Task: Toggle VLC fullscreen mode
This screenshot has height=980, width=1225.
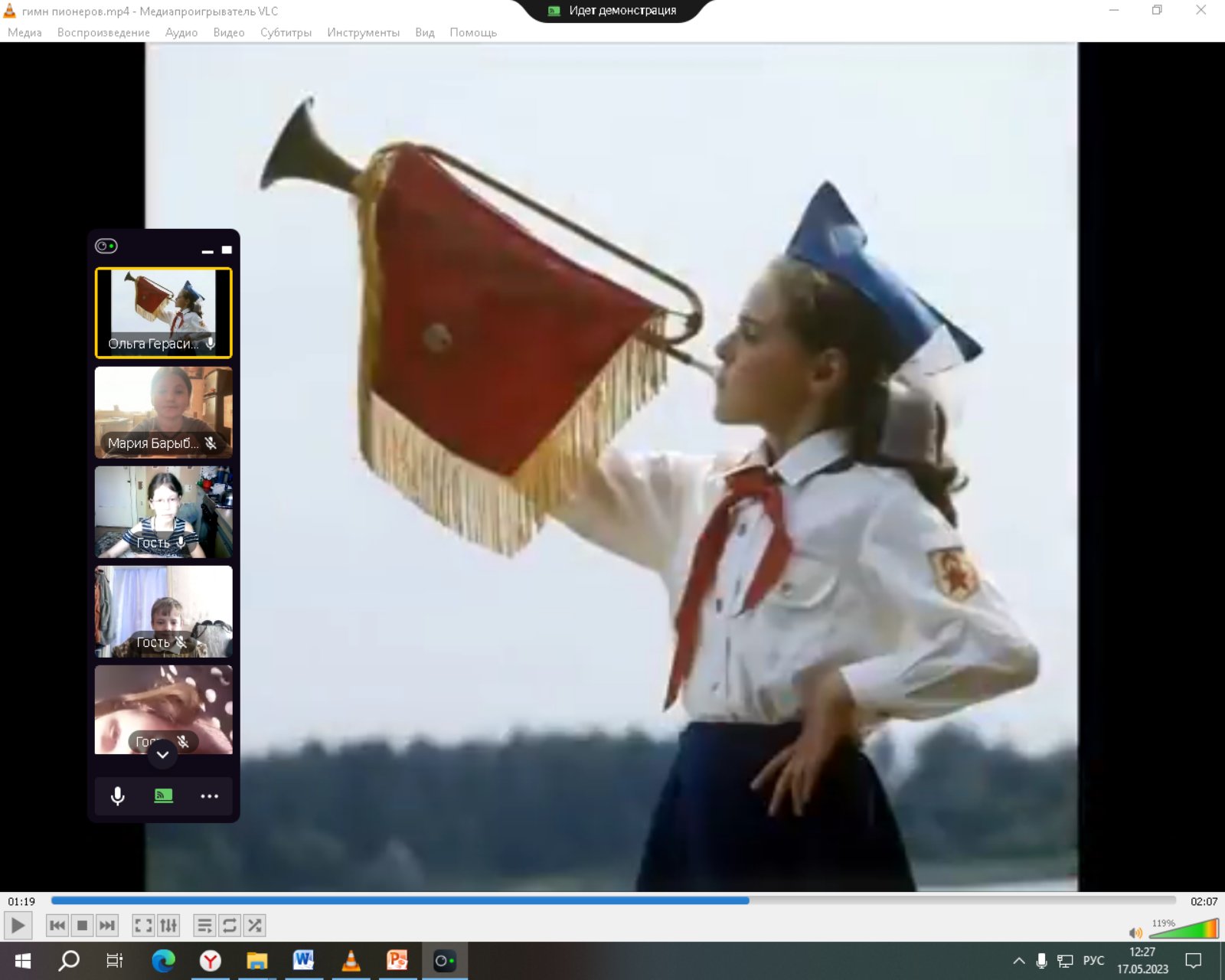Action: [143, 926]
